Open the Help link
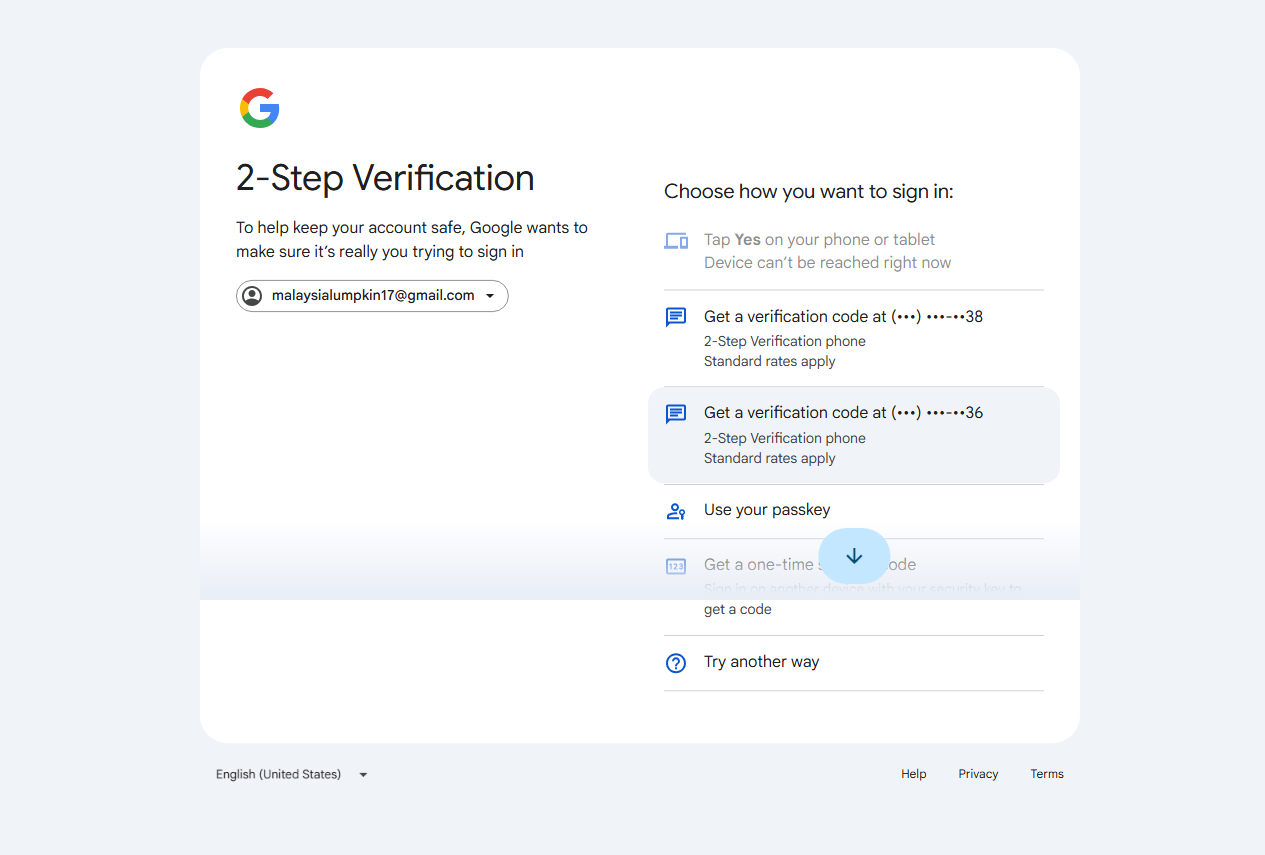 (914, 774)
